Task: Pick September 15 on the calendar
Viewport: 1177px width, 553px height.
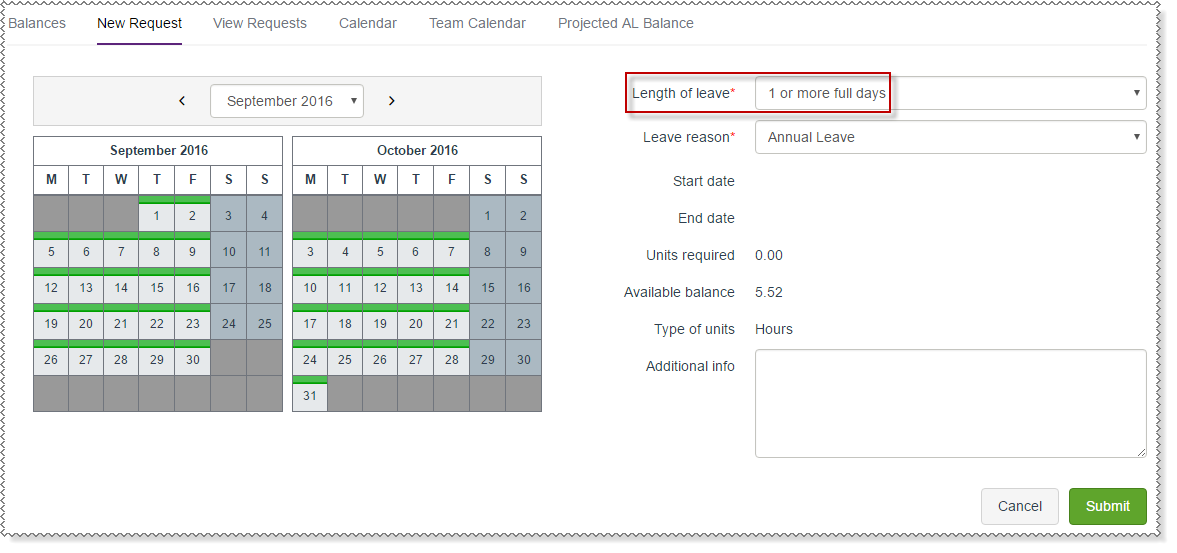Action: coord(157,288)
